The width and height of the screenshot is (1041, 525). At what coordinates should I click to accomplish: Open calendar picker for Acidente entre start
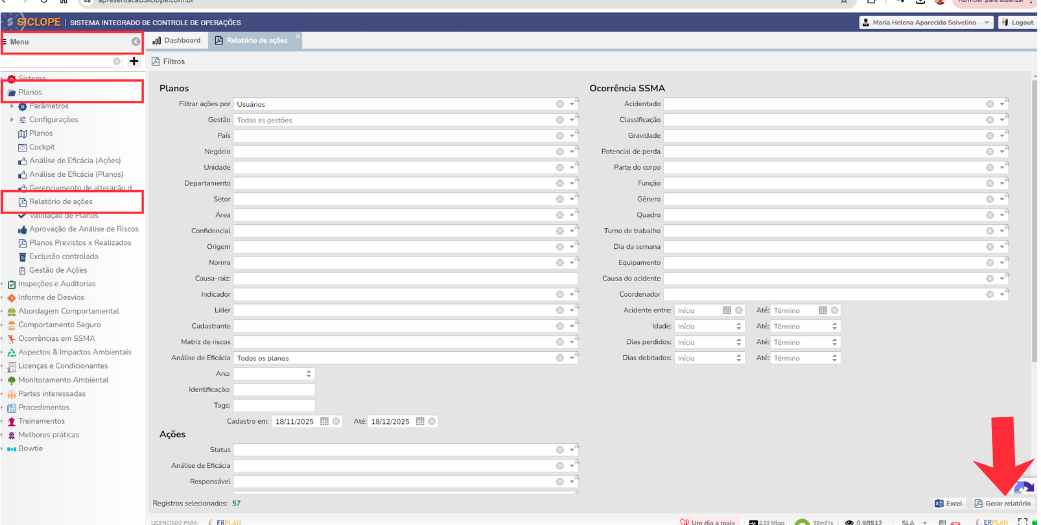click(727, 310)
